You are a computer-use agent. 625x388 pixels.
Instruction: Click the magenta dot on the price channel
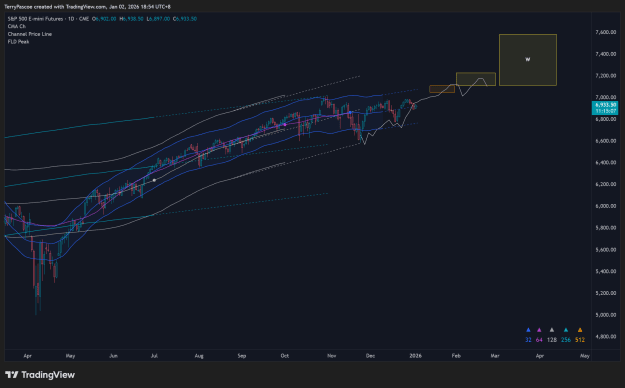(x=285, y=125)
